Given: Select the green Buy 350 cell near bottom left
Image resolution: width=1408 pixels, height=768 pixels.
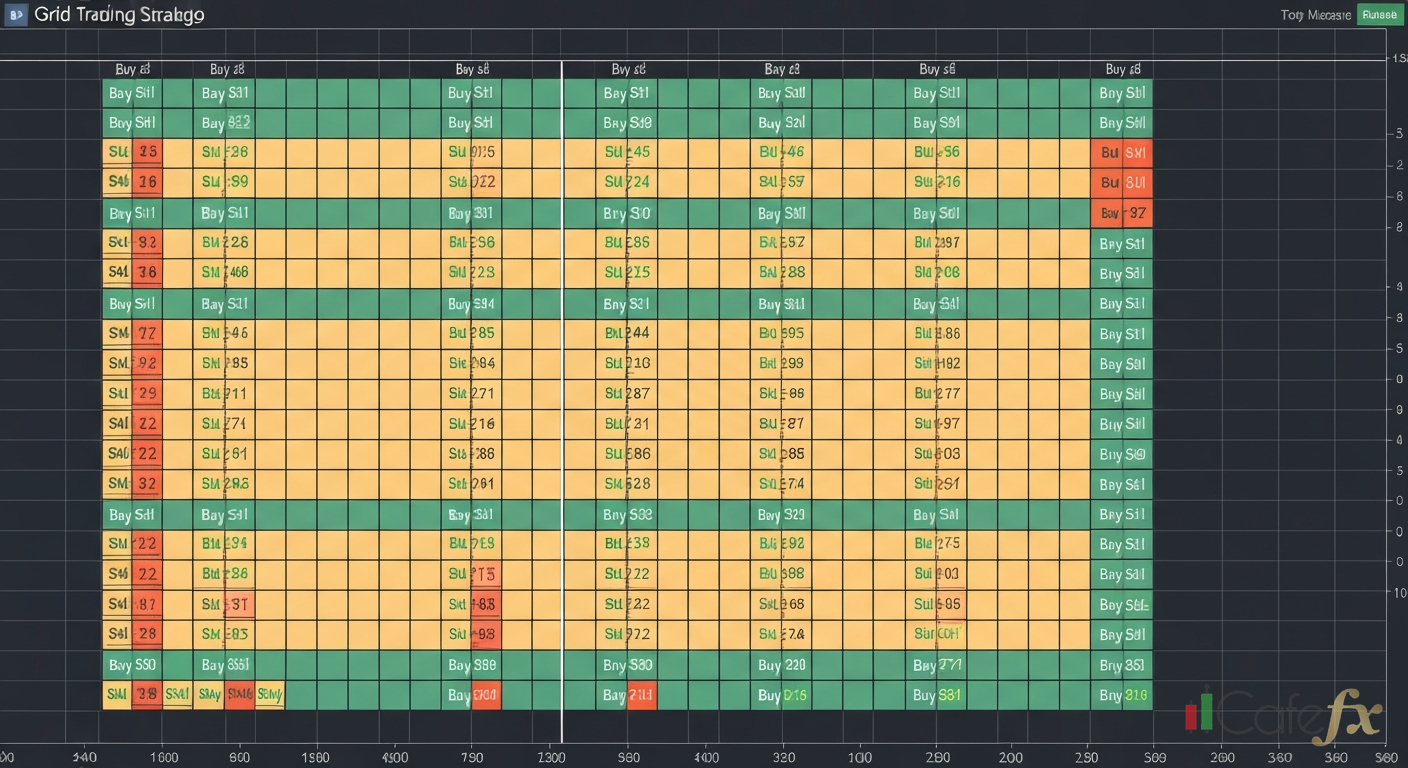Looking at the screenshot, I should pos(132,664).
